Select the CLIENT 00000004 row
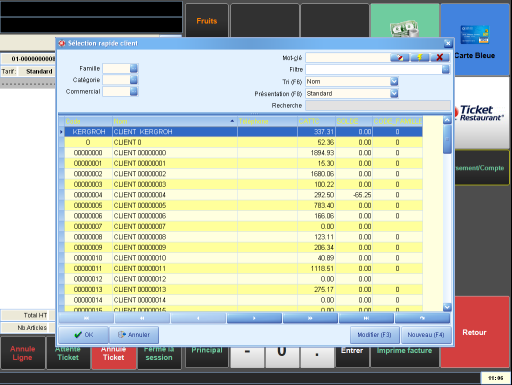The height and width of the screenshot is (385, 512). [241, 195]
